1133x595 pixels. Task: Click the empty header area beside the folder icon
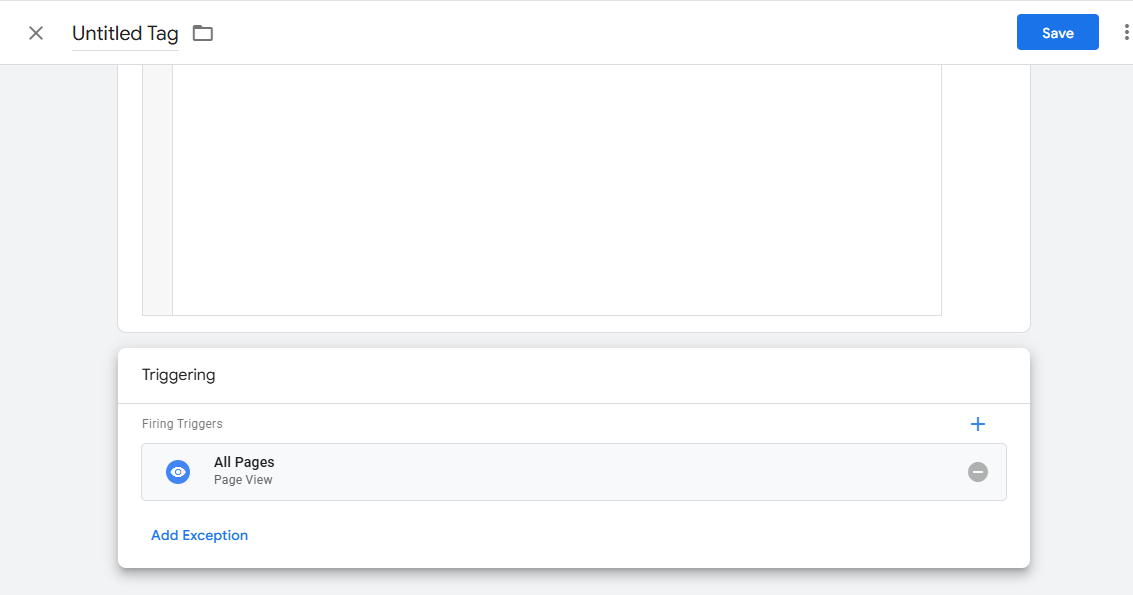click(600, 33)
